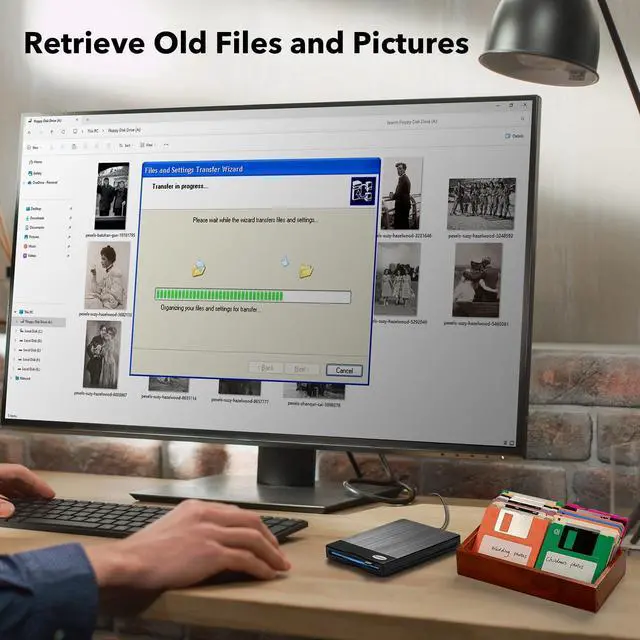Select the Floppy Disk Drive (A:) tab
This screenshot has height=640, width=640.
[49, 120]
